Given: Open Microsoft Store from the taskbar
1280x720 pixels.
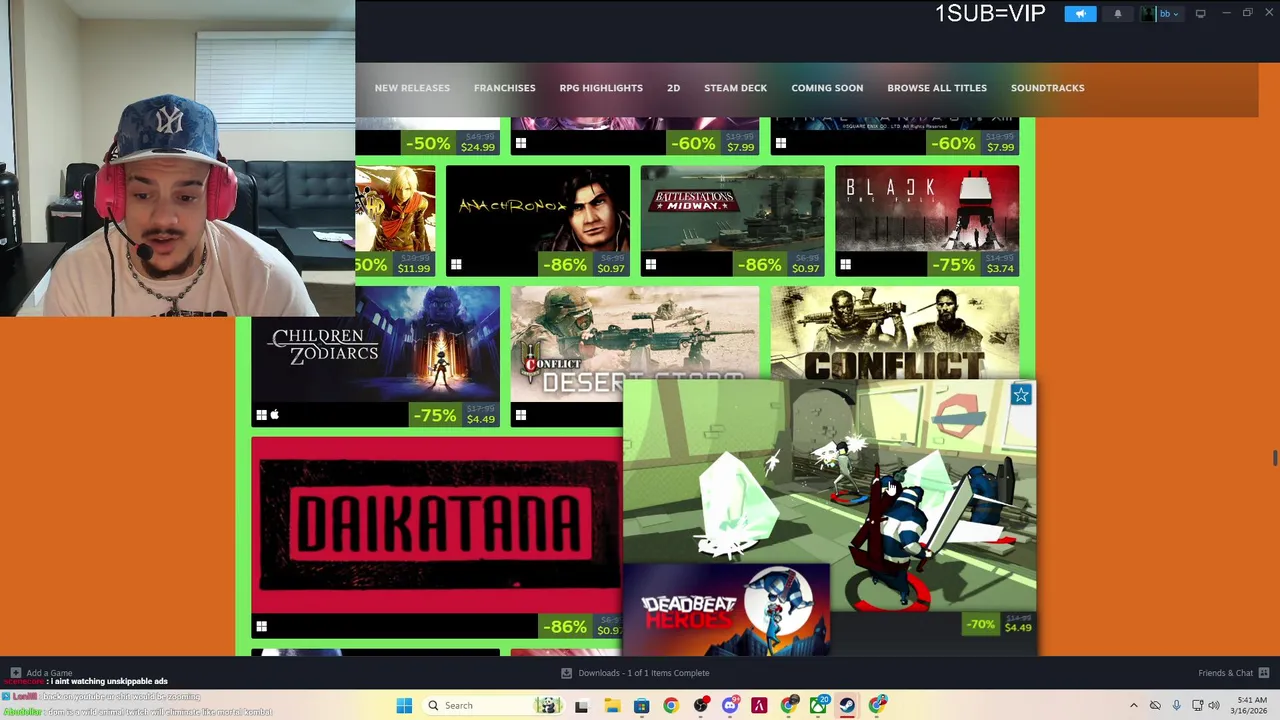Looking at the screenshot, I should click(x=641, y=706).
